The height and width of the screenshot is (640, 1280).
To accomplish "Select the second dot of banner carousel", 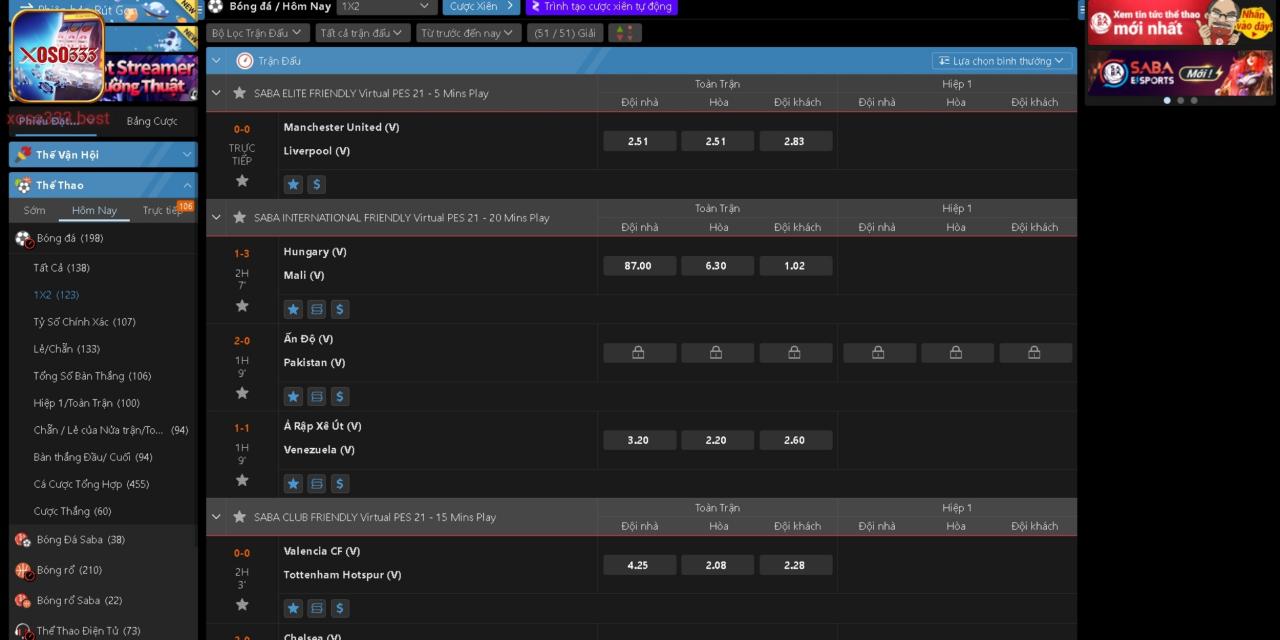I will 1180,100.
